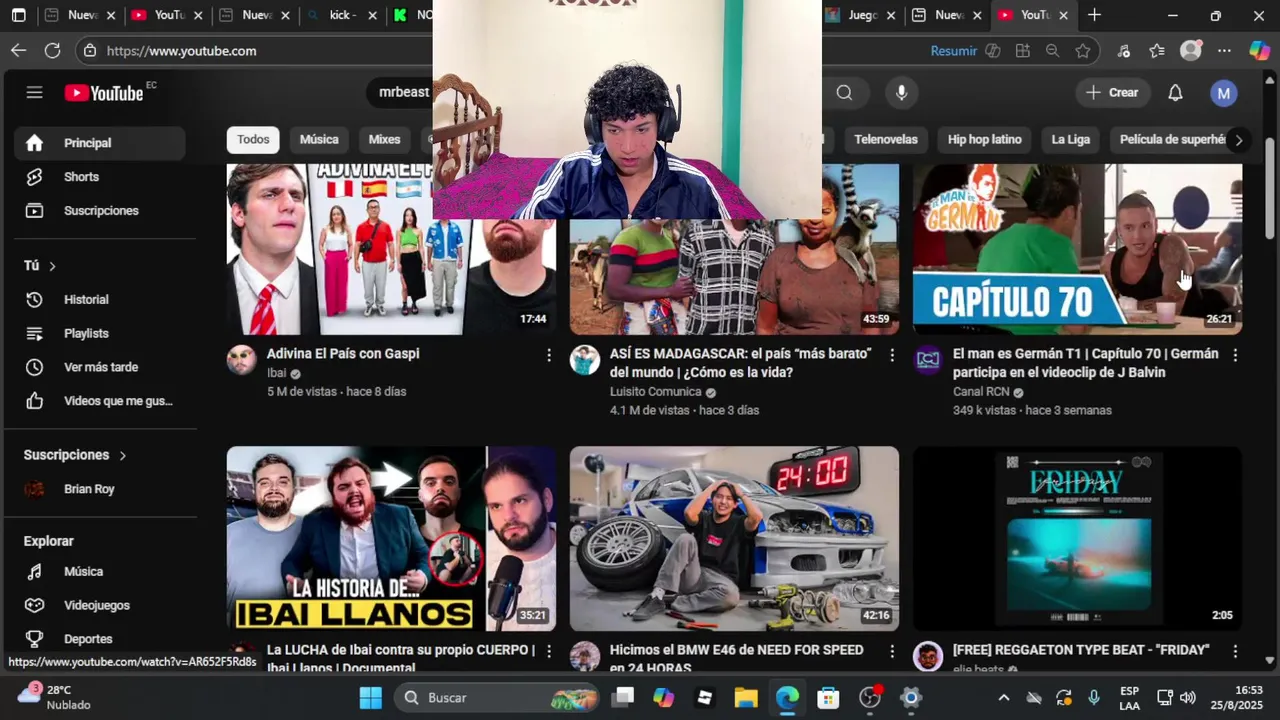This screenshot has width=1280, height=720.
Task: Open Edge split screen icon
Action: [x=1022, y=50]
